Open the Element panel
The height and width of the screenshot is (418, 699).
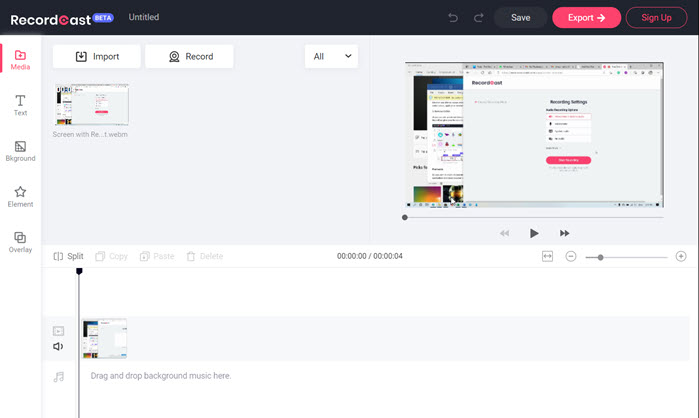tap(20, 197)
